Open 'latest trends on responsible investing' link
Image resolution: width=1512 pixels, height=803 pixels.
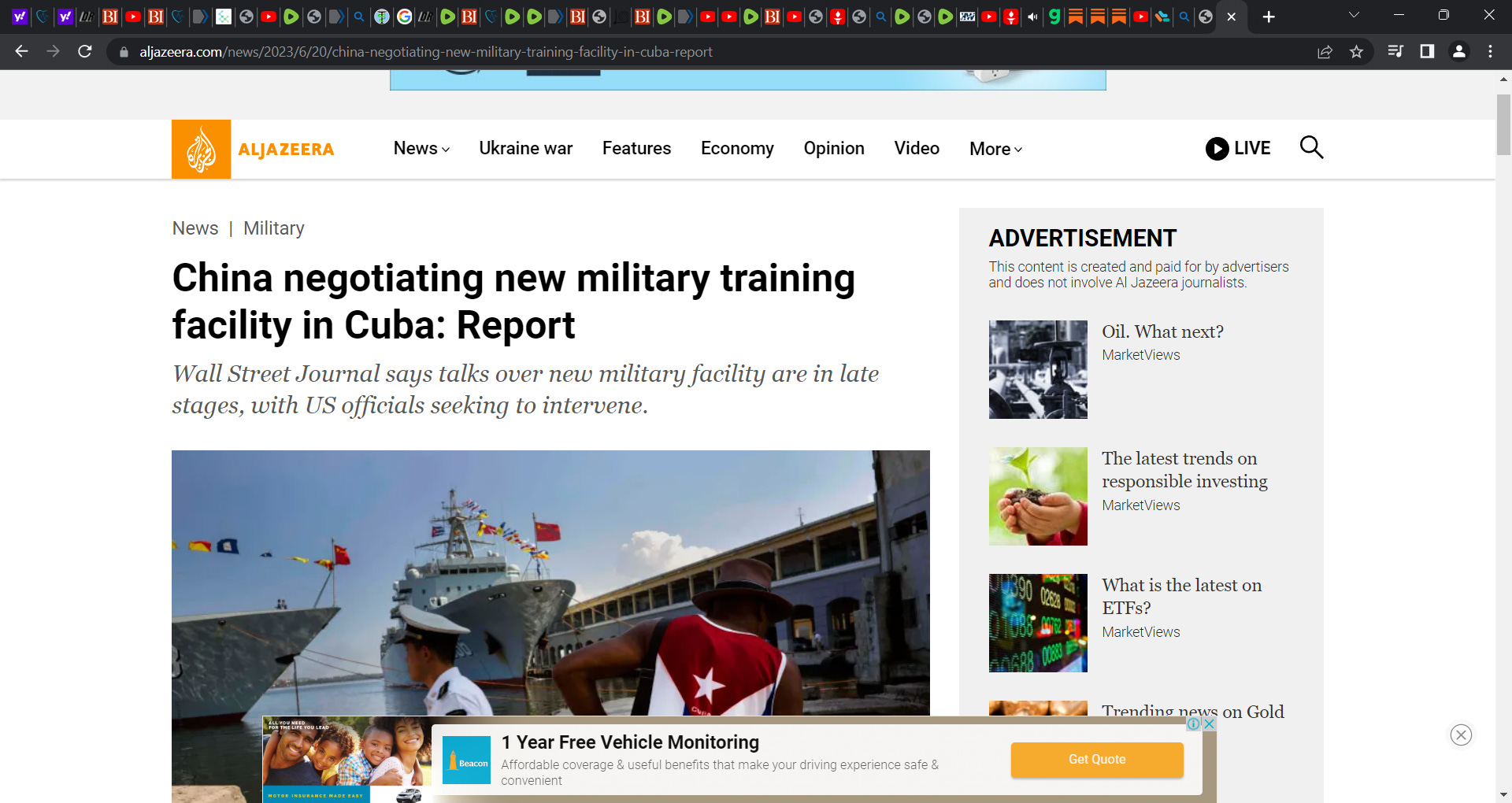coord(1184,470)
